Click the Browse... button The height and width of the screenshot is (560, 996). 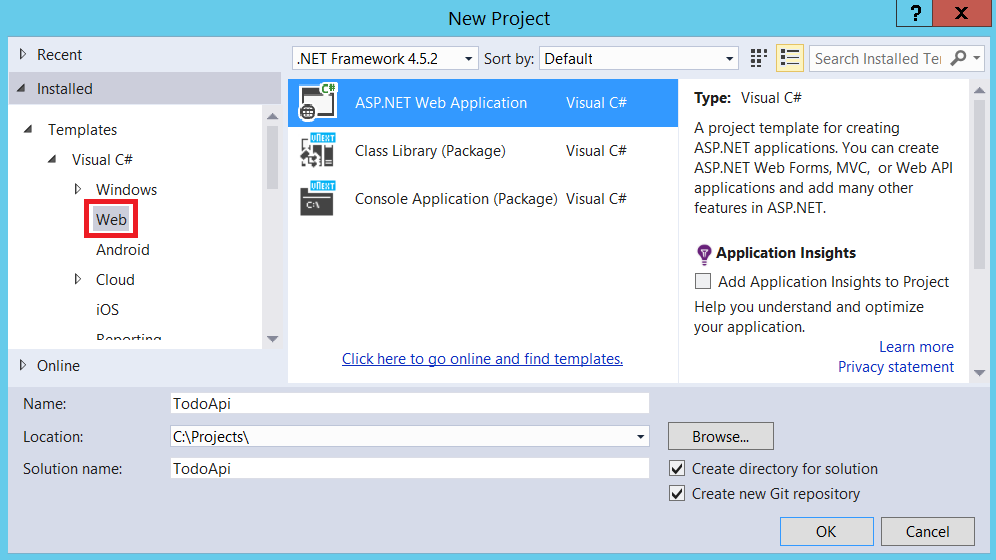(x=720, y=437)
